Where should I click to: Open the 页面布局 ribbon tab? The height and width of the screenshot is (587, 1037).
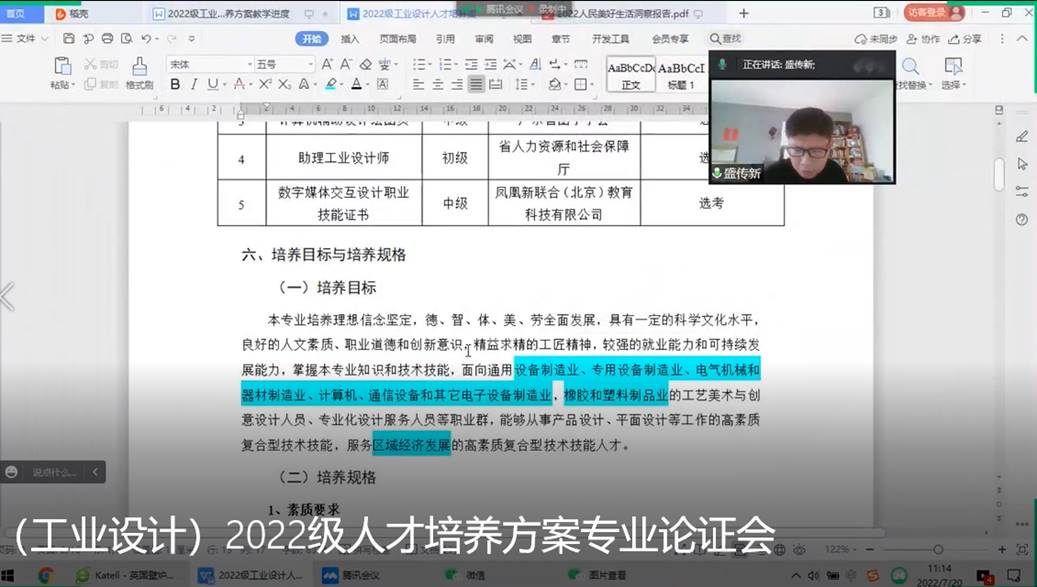pos(397,39)
